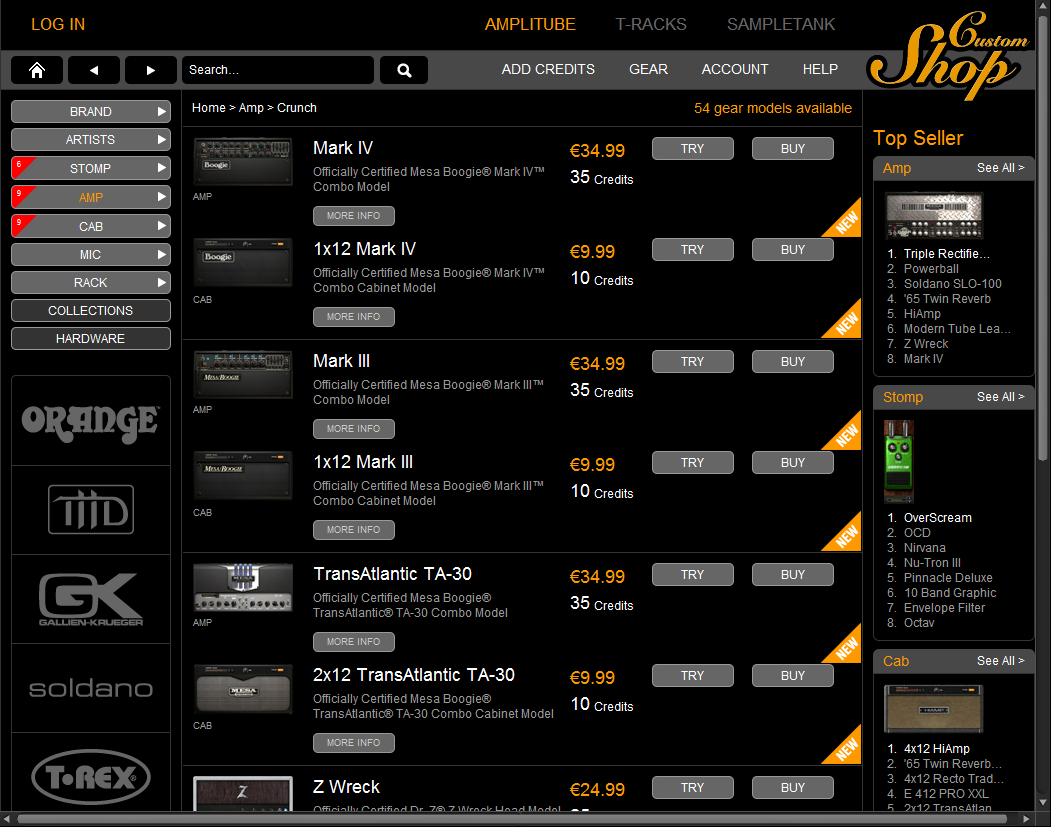The height and width of the screenshot is (827, 1051).
Task: See all top seller Cabs
Action: pyautogui.click(x=1000, y=661)
